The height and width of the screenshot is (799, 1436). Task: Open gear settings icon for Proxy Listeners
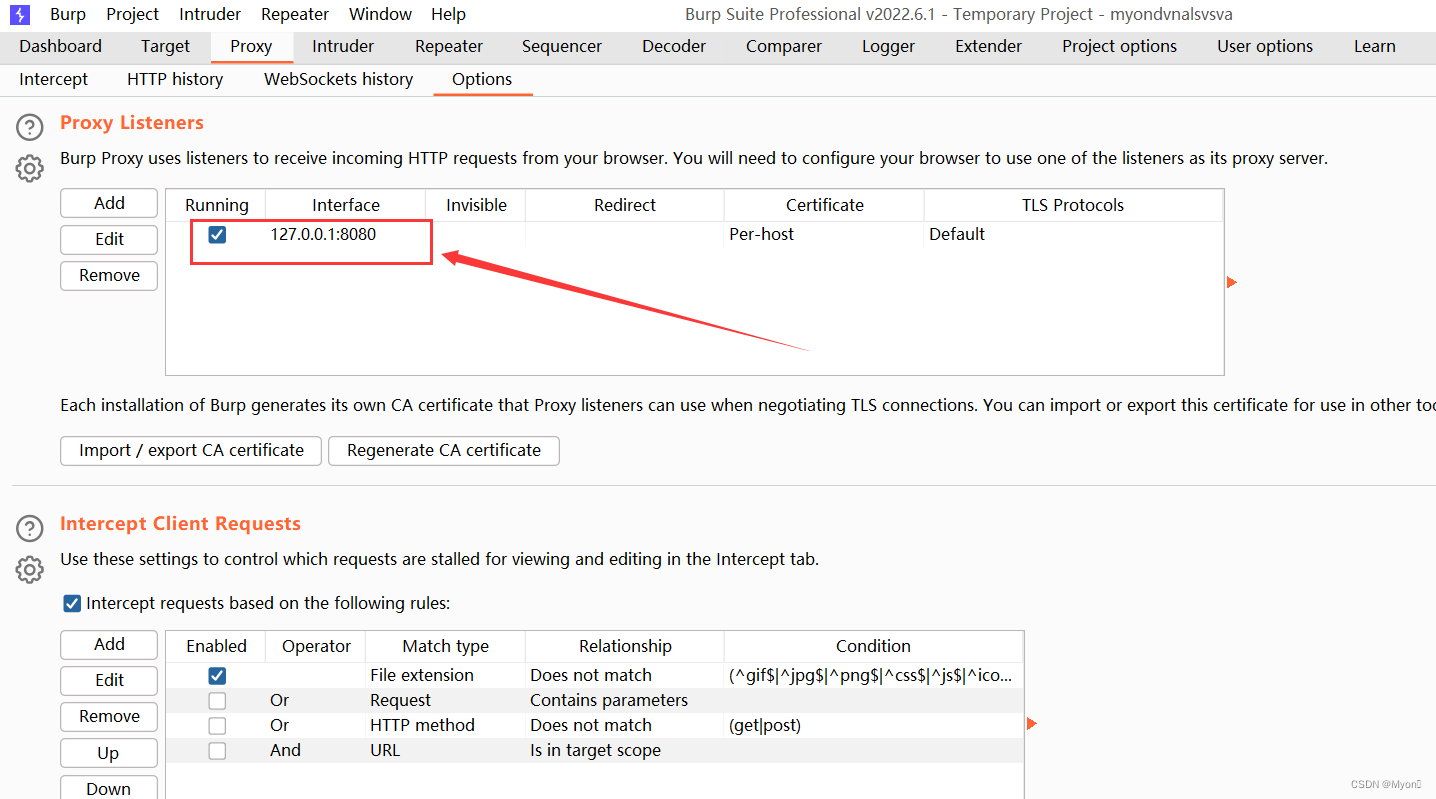(x=30, y=168)
